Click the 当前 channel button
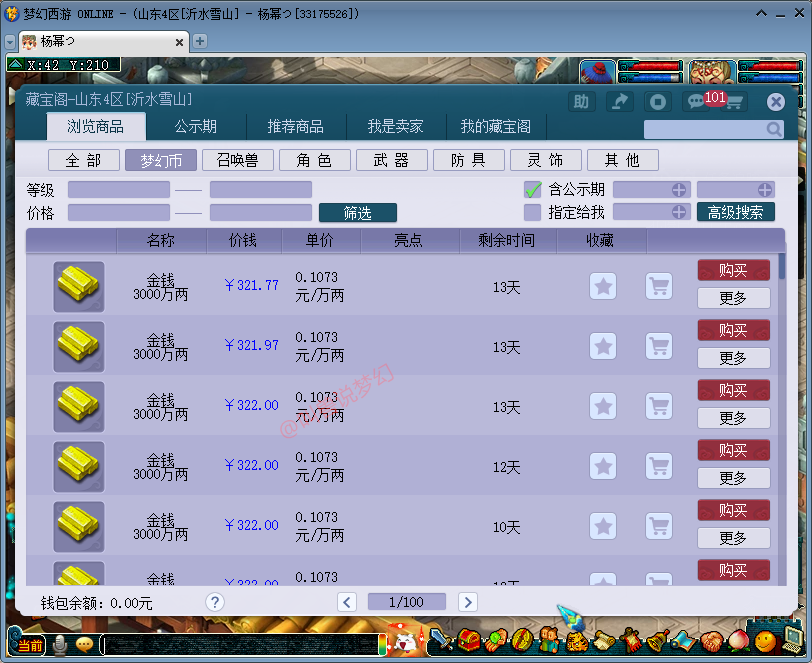 29,645
